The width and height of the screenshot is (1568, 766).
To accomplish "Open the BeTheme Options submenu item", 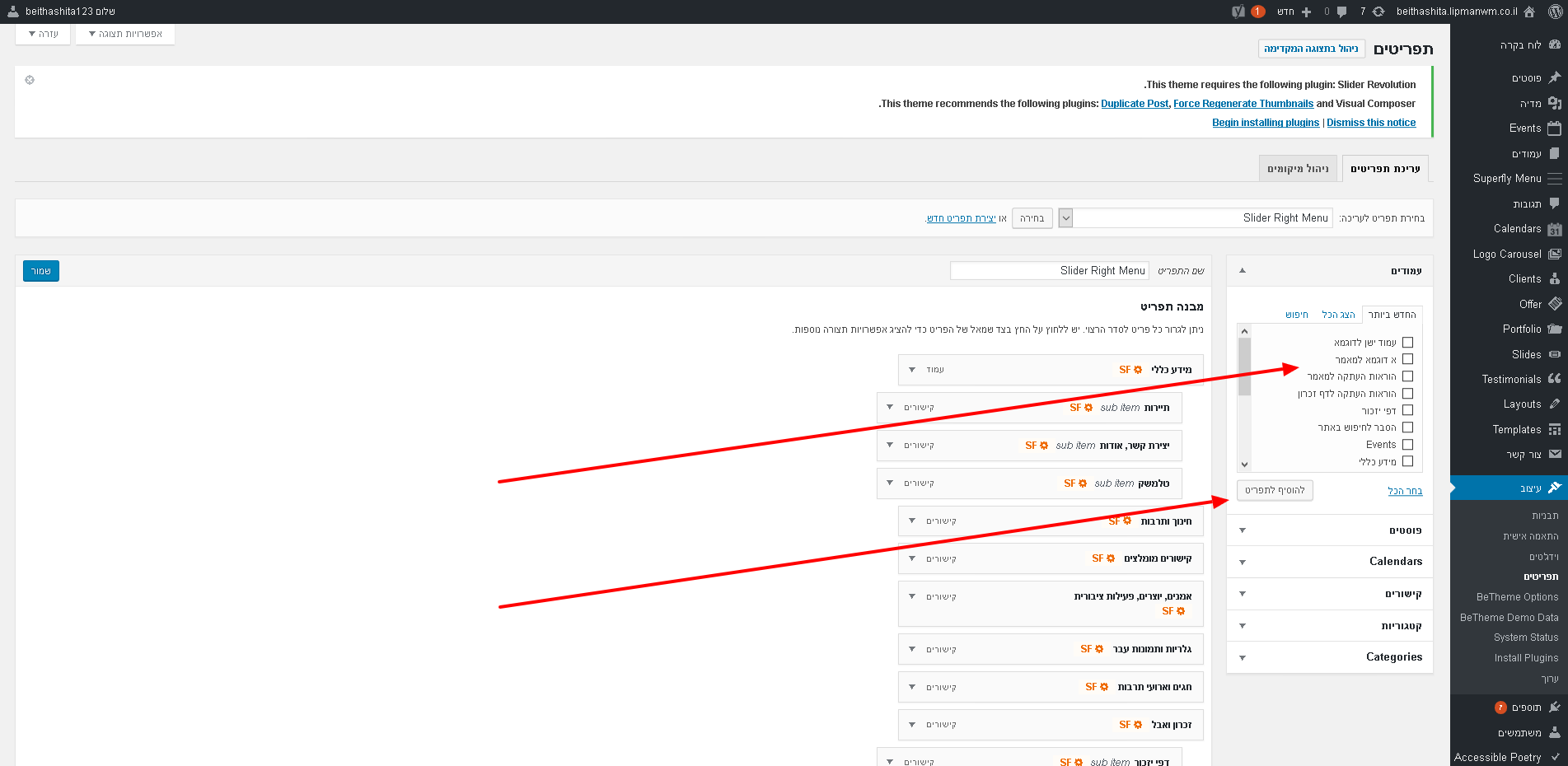I will click(1517, 597).
